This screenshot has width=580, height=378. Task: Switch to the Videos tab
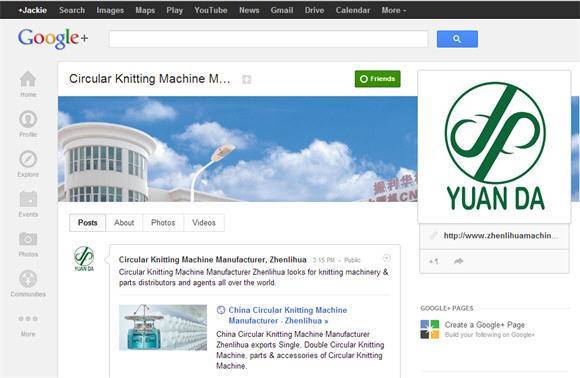tap(204, 223)
